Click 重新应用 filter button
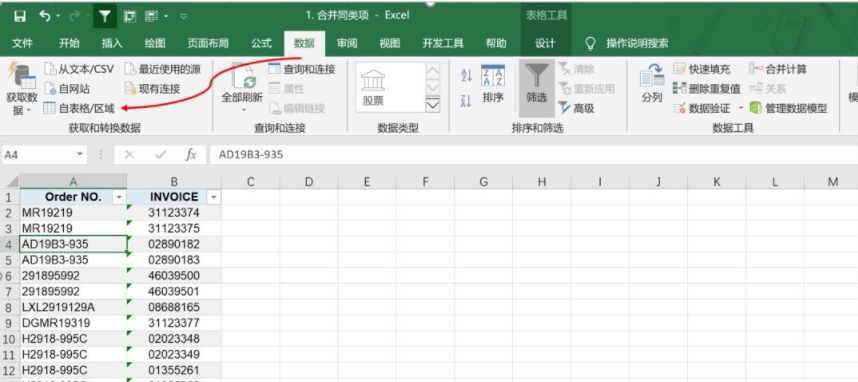This screenshot has height=382, width=858. (x=587, y=88)
